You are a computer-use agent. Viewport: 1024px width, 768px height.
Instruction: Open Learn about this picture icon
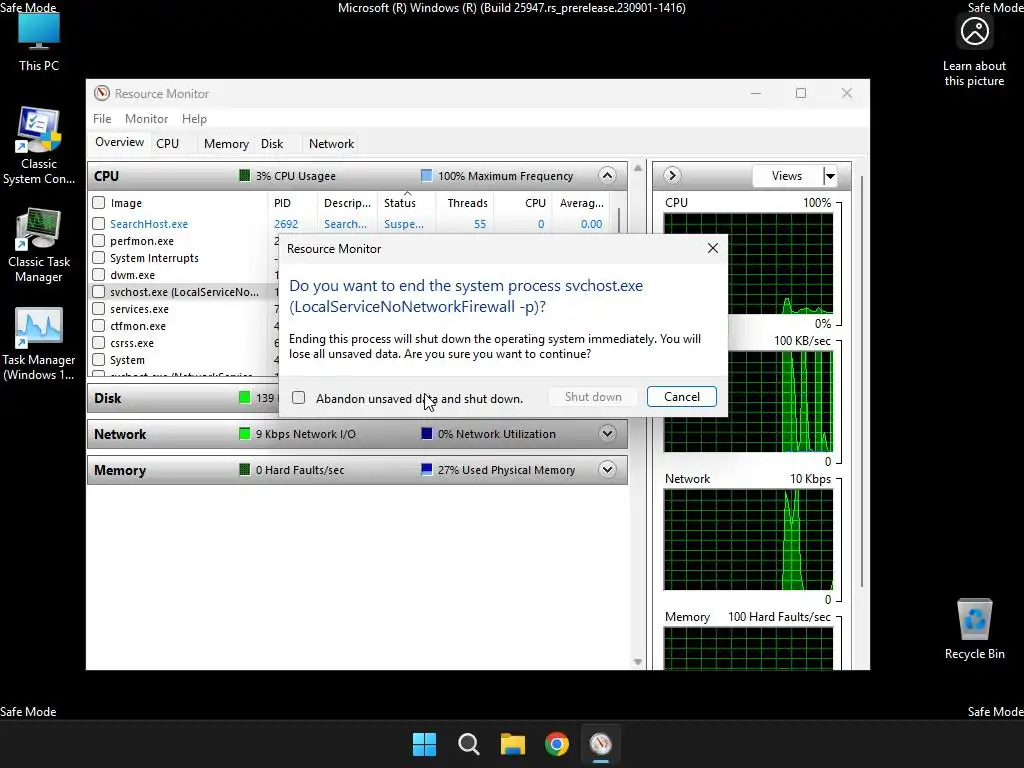[974, 51]
